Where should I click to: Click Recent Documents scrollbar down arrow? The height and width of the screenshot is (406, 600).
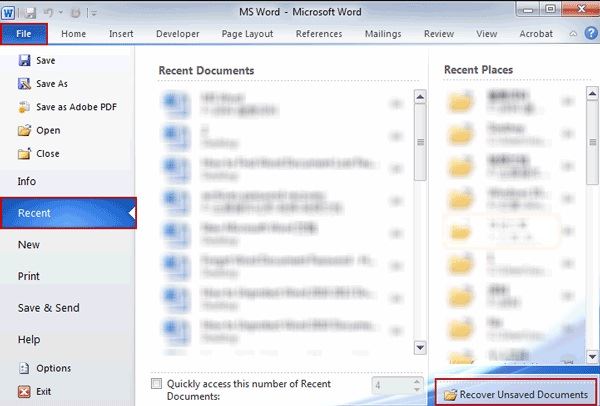pyautogui.click(x=420, y=347)
